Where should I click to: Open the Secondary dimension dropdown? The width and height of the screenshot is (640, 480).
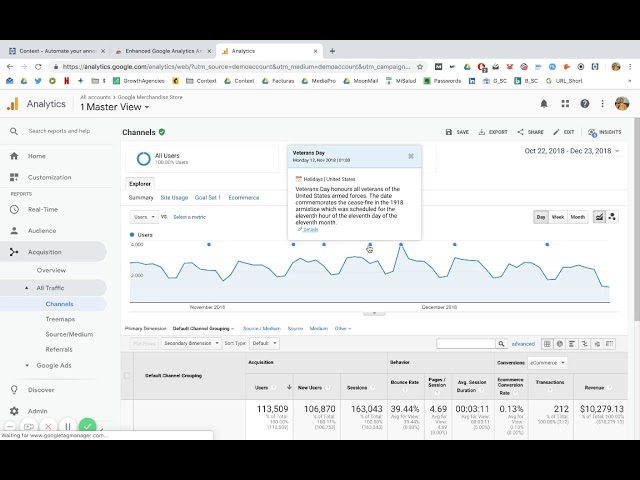[x=191, y=343]
